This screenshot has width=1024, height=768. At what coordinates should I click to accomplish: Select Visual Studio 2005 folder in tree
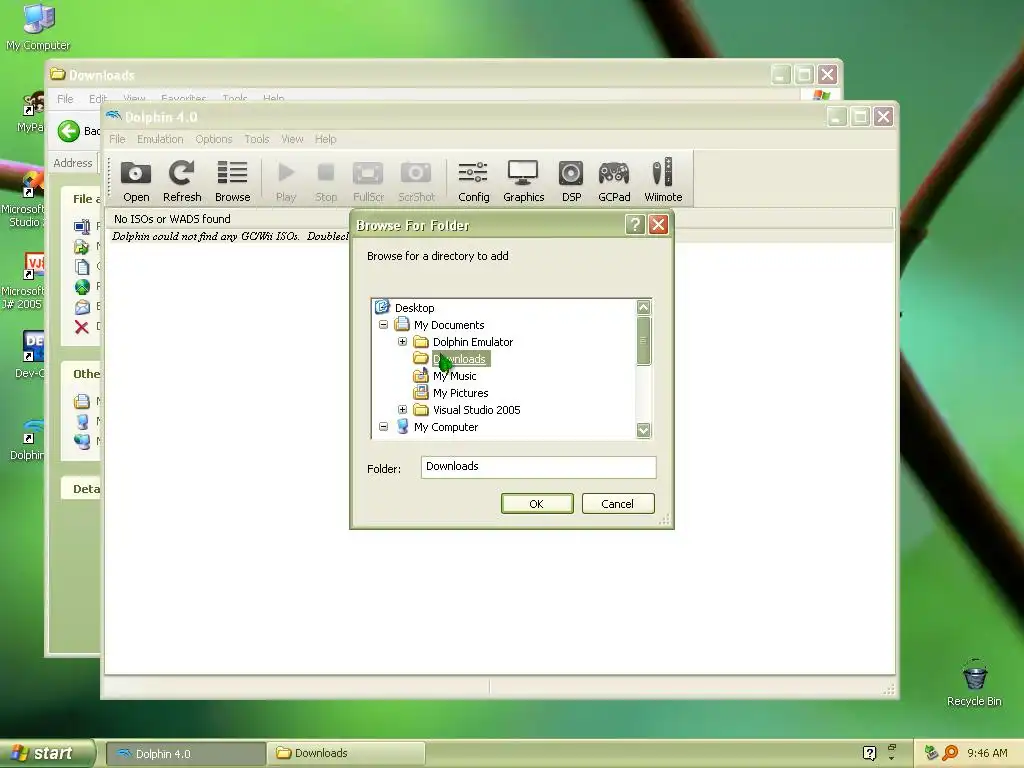point(477,409)
